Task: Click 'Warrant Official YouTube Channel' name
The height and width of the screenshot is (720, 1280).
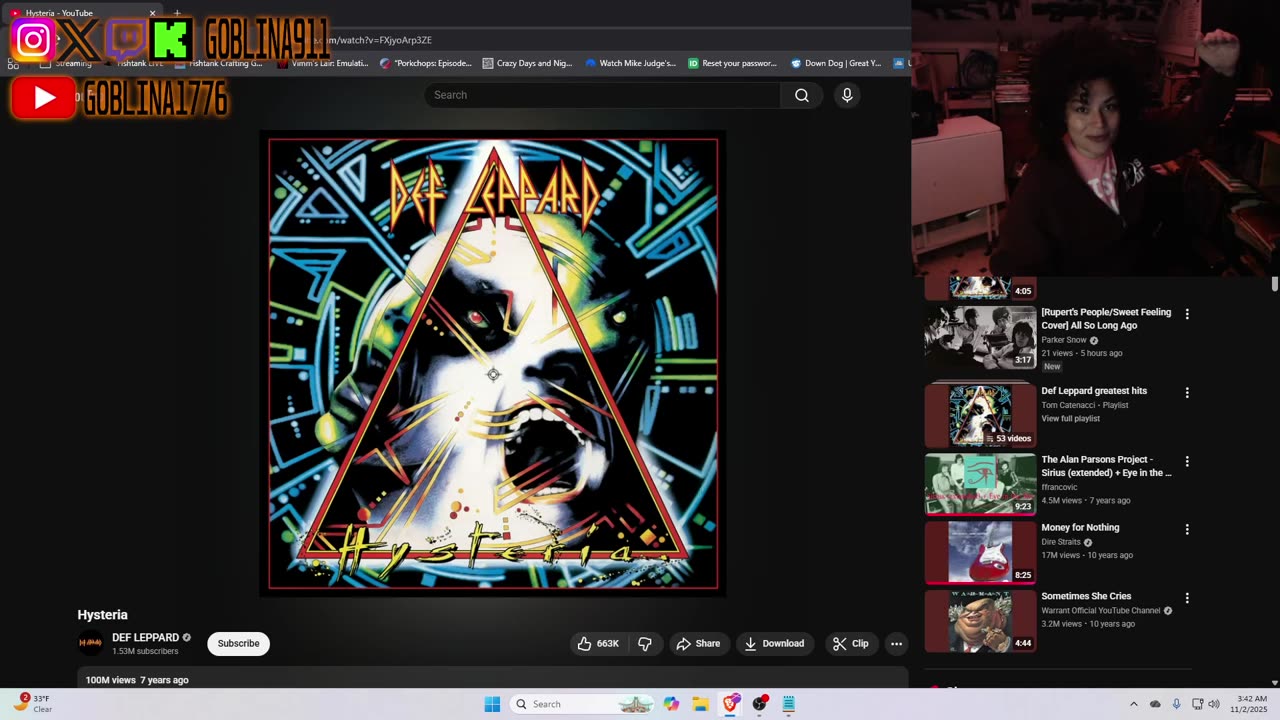Action: (1101, 610)
